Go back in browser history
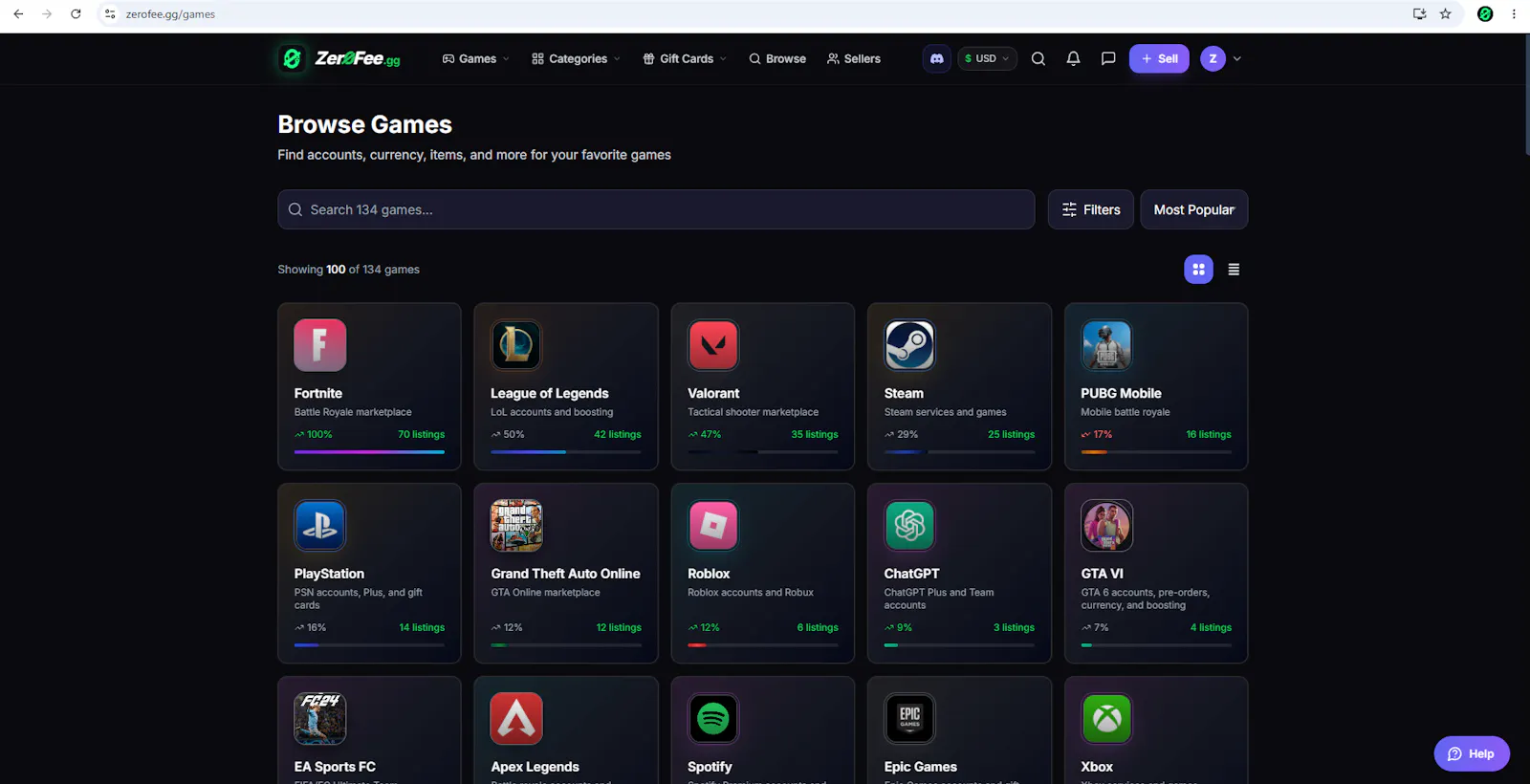 [x=18, y=14]
